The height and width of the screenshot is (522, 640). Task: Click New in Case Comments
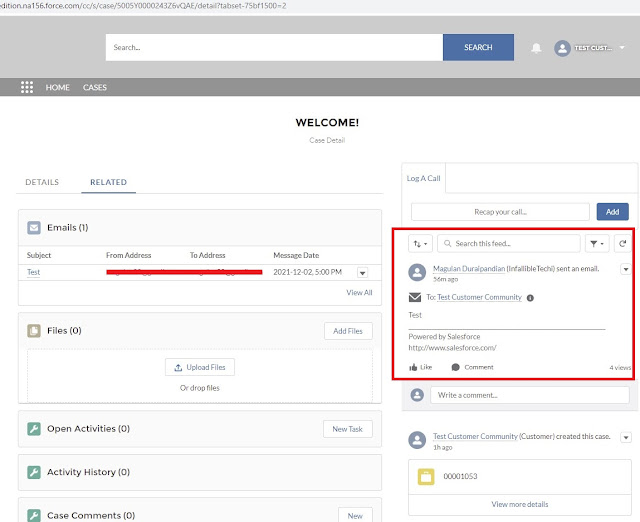click(x=355, y=515)
